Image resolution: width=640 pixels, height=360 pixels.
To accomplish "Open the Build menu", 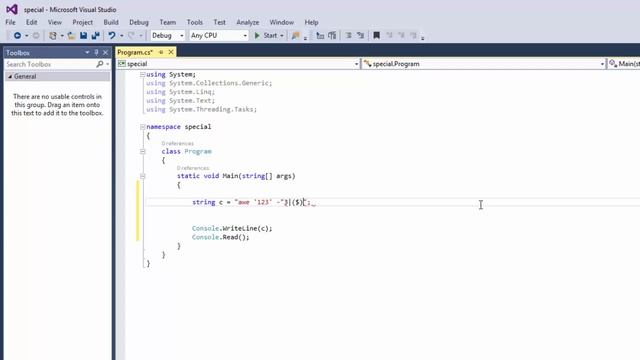I will tap(111, 22).
